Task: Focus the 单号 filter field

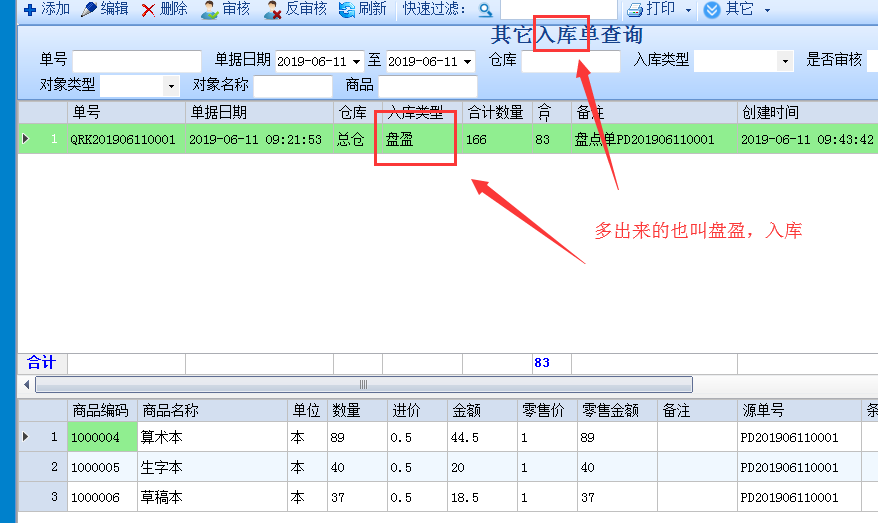Action: coord(137,60)
